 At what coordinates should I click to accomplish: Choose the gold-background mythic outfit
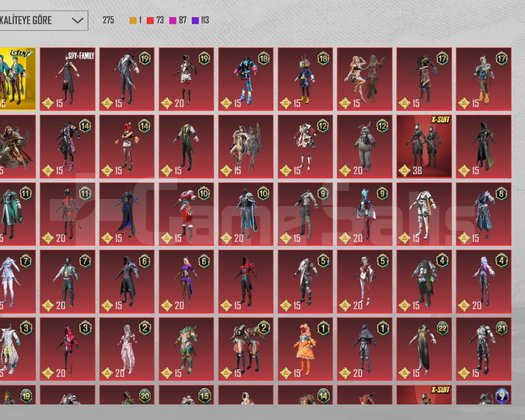[17, 79]
